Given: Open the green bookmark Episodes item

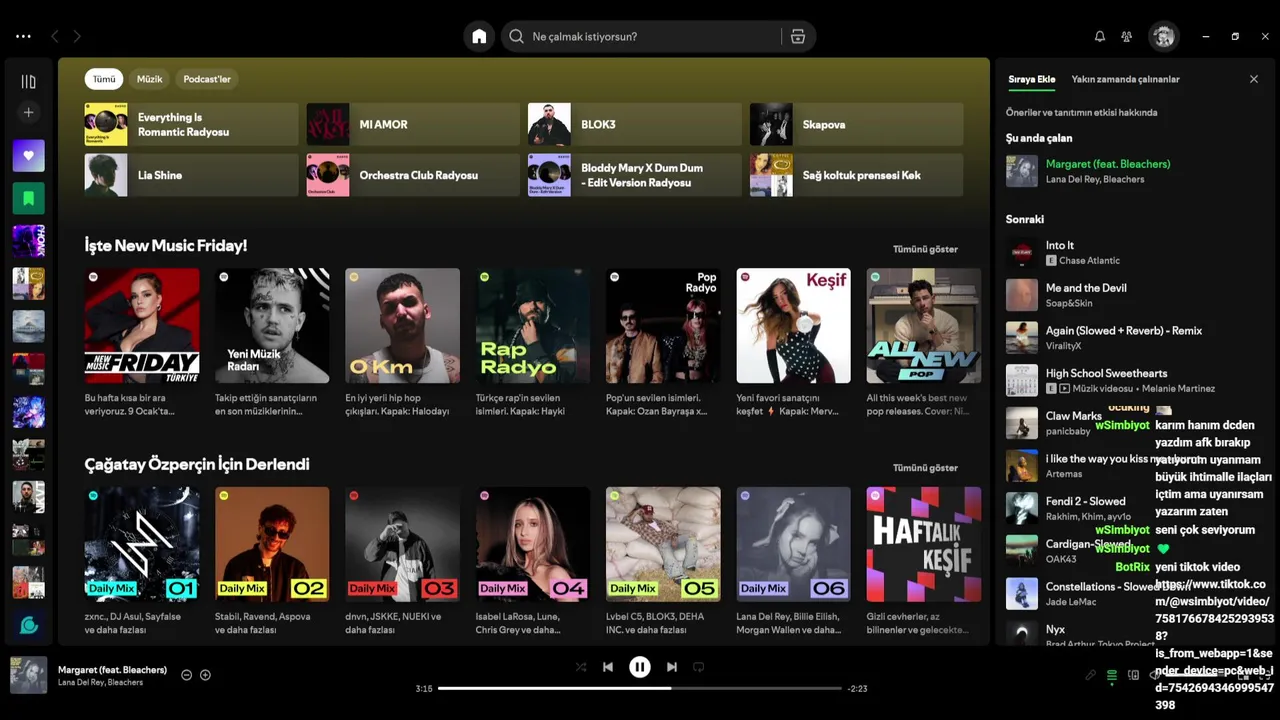Looking at the screenshot, I should point(28,198).
